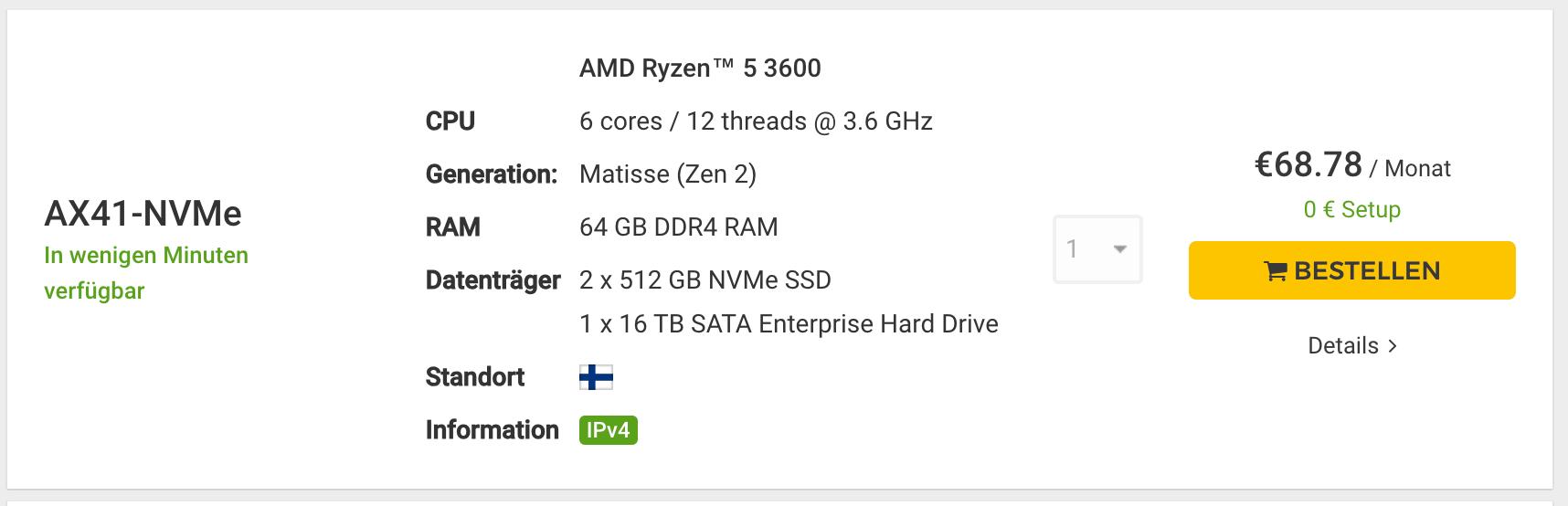The image size is (1568, 506).
Task: Open the quantity dropdown showing 1
Action: [x=1097, y=248]
